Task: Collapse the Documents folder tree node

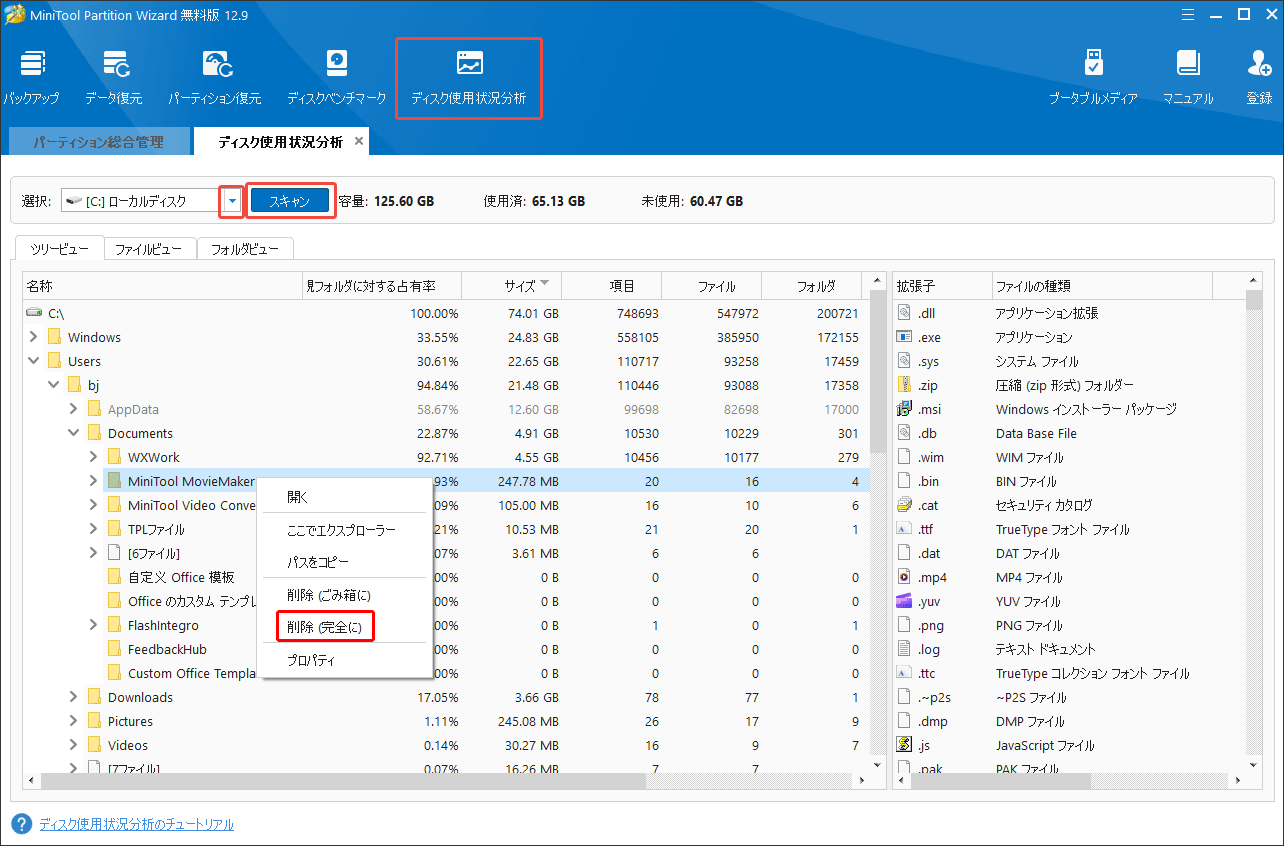Action: 74,433
